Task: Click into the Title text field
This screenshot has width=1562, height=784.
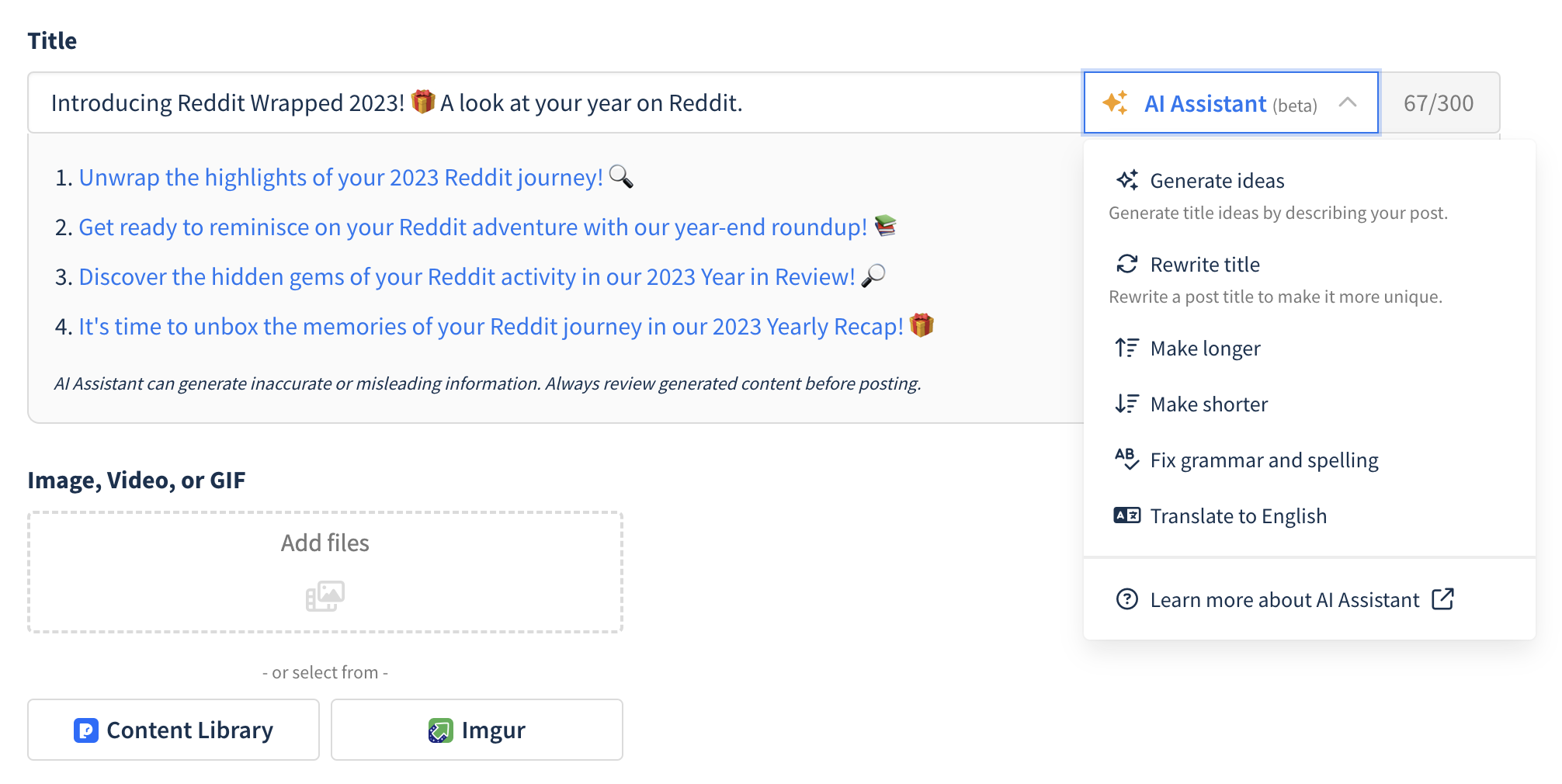Action: [543, 103]
